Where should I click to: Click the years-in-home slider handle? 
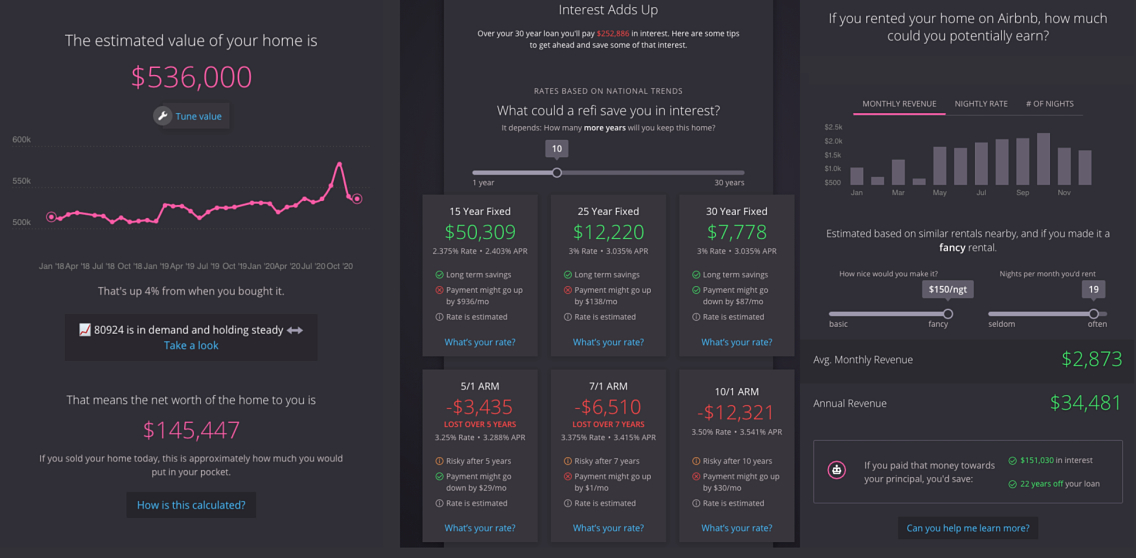point(557,173)
